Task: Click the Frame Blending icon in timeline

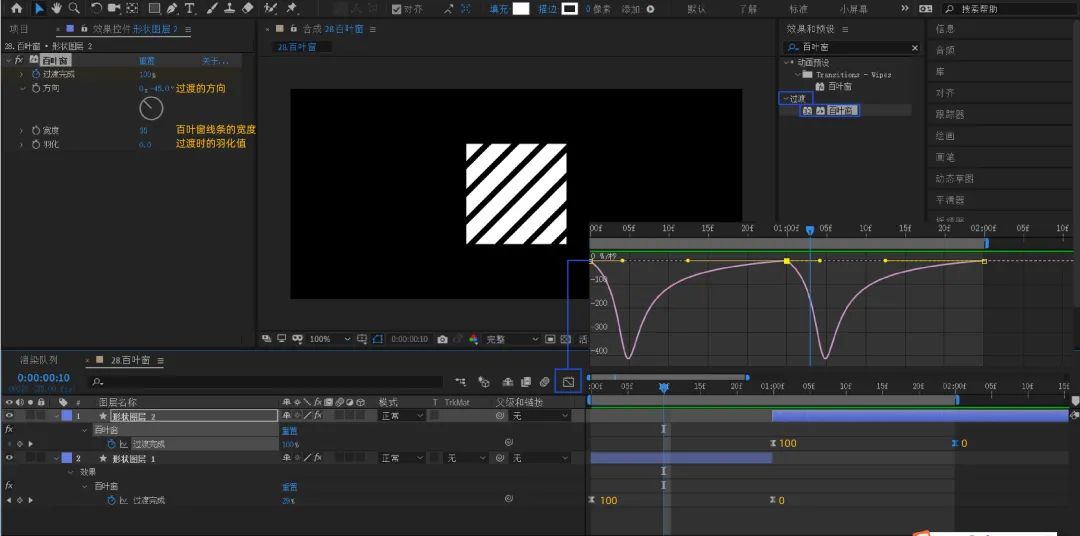Action: [526, 382]
